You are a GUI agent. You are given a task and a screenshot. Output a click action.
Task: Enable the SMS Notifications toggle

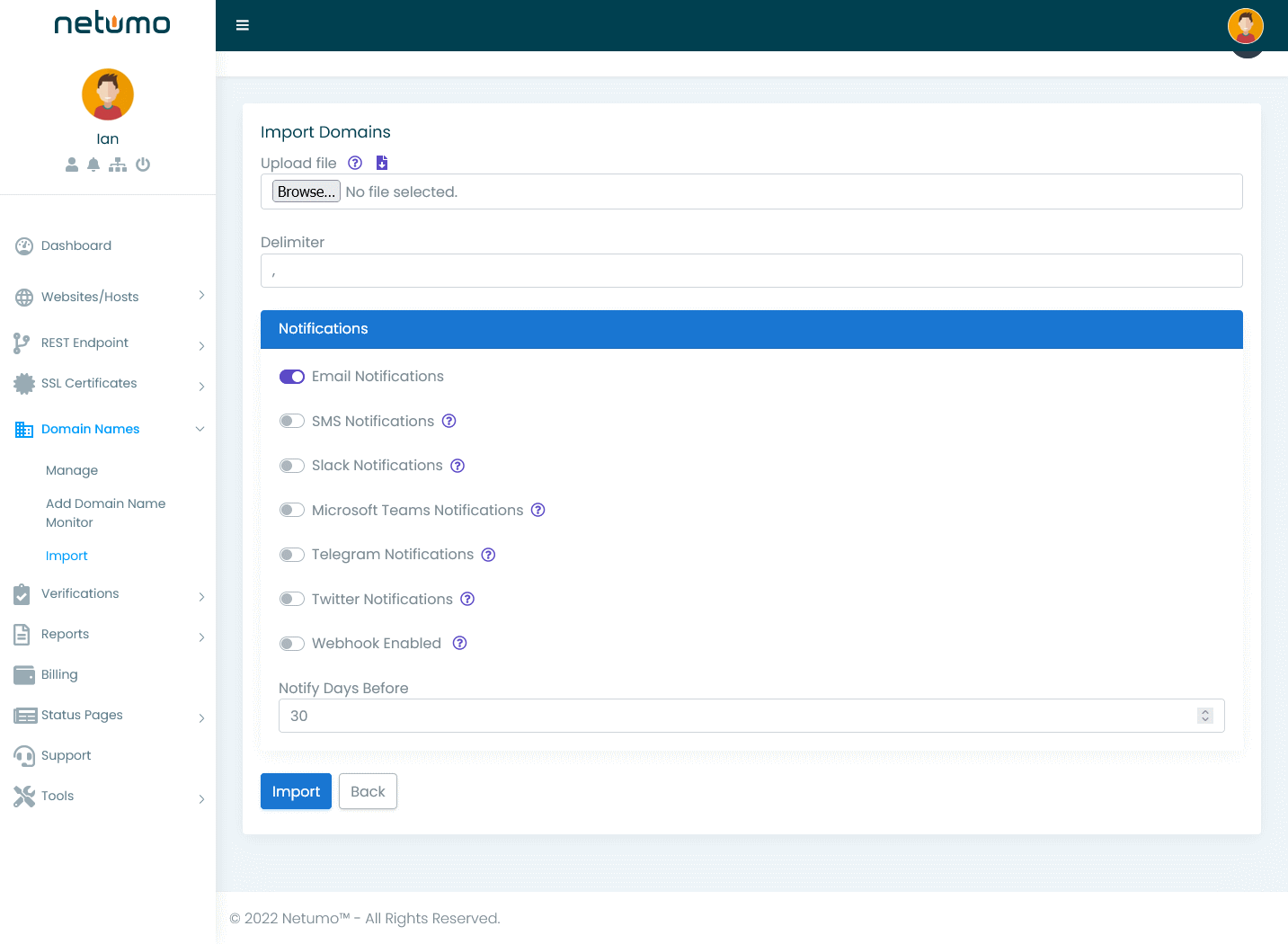292,421
